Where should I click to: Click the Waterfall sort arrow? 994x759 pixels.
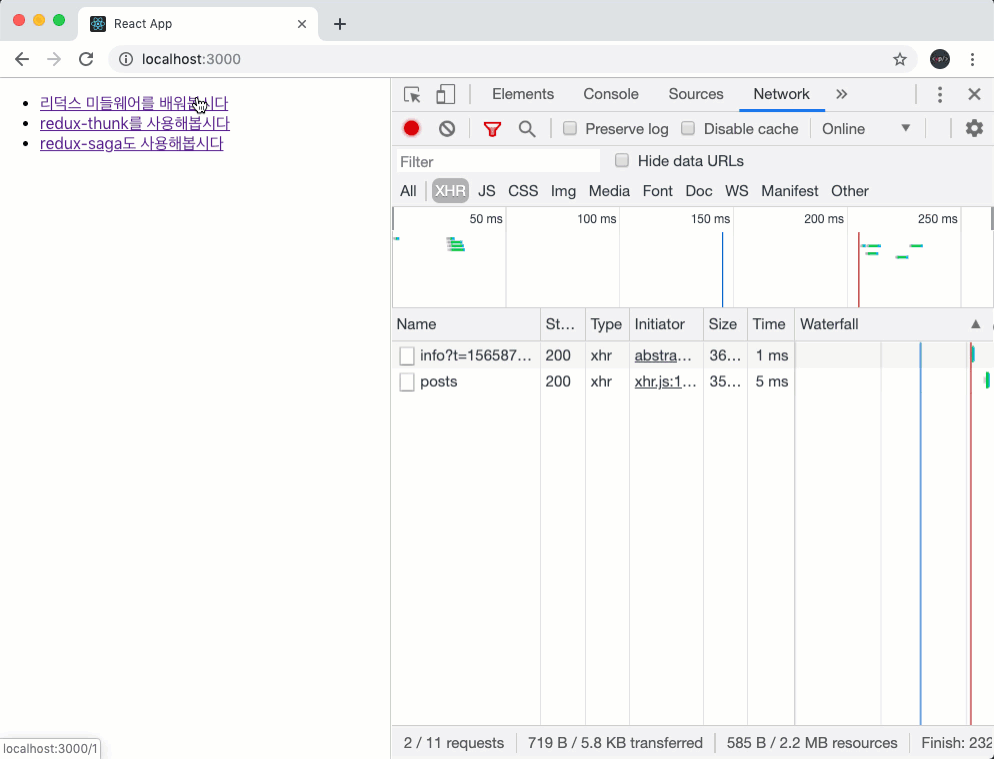point(976,325)
